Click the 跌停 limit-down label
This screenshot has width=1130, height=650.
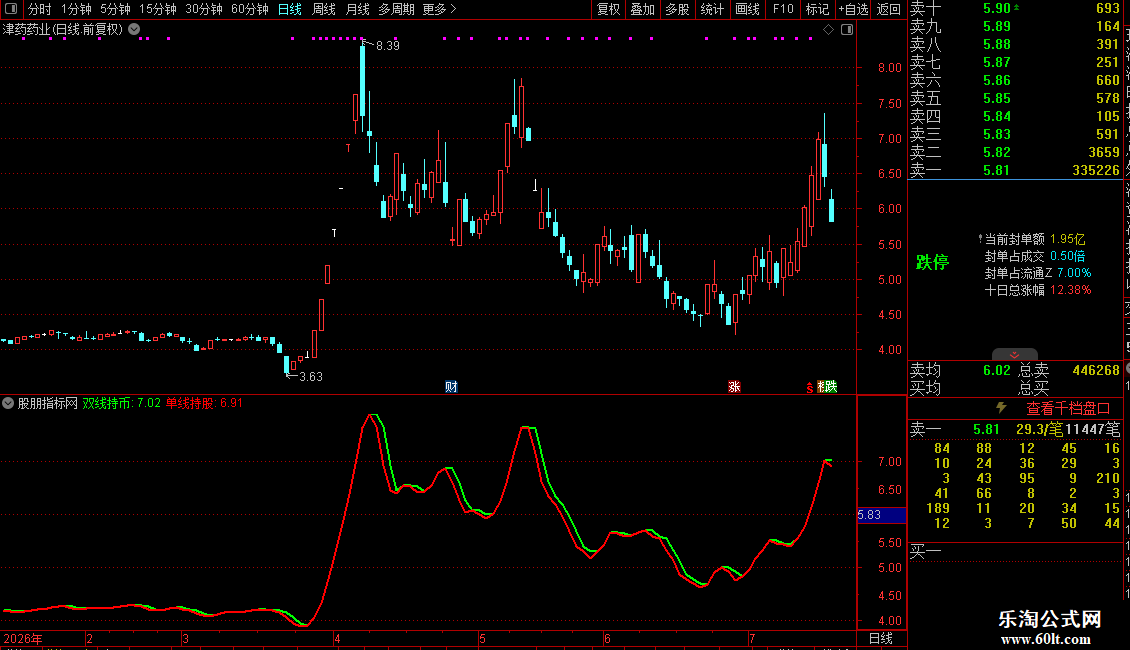click(933, 262)
